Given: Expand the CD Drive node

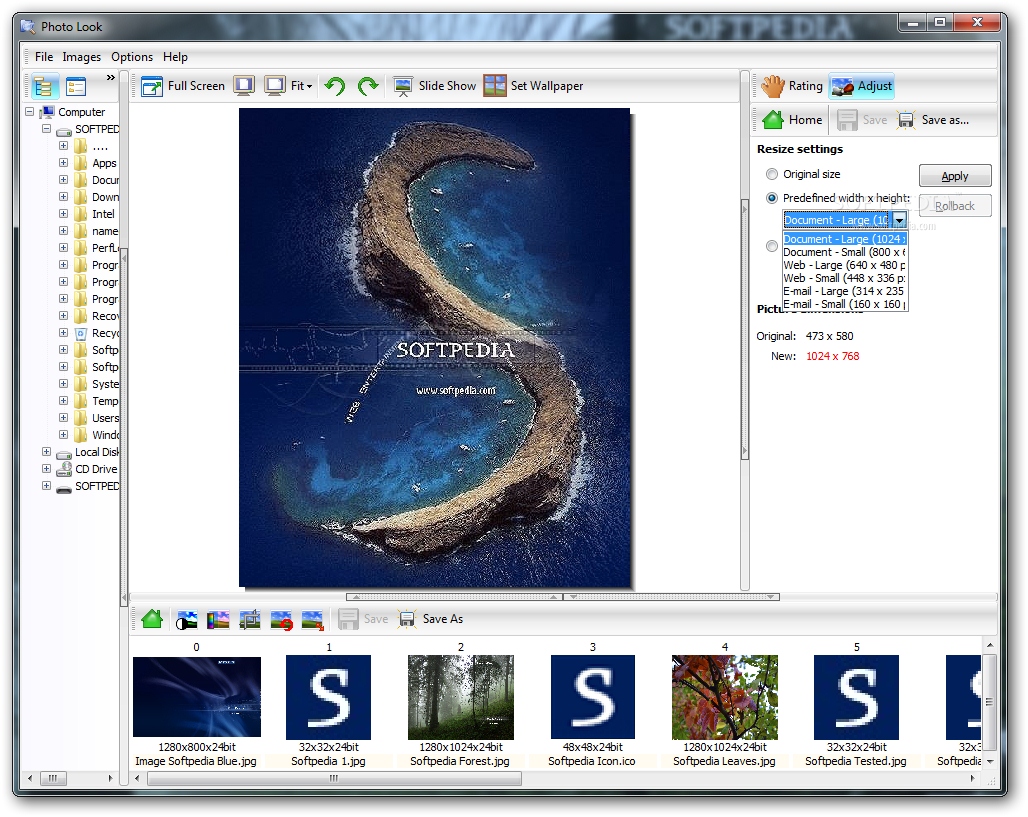Looking at the screenshot, I should tap(47, 469).
